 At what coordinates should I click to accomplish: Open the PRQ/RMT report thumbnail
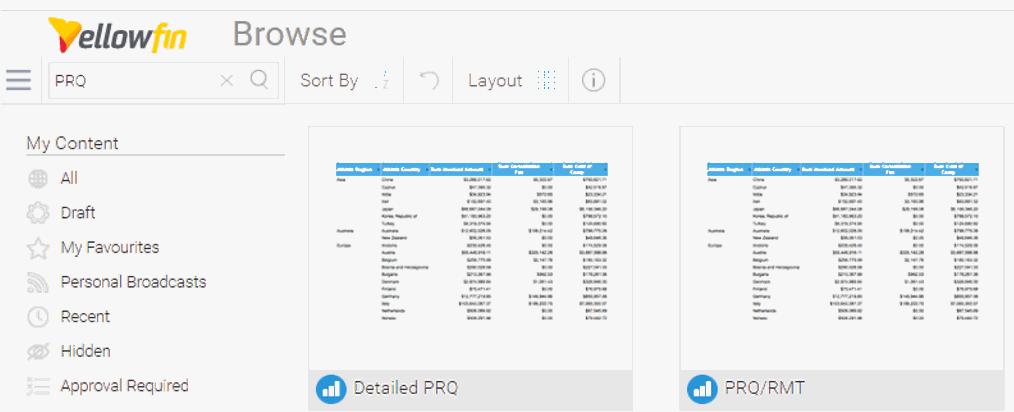point(843,248)
